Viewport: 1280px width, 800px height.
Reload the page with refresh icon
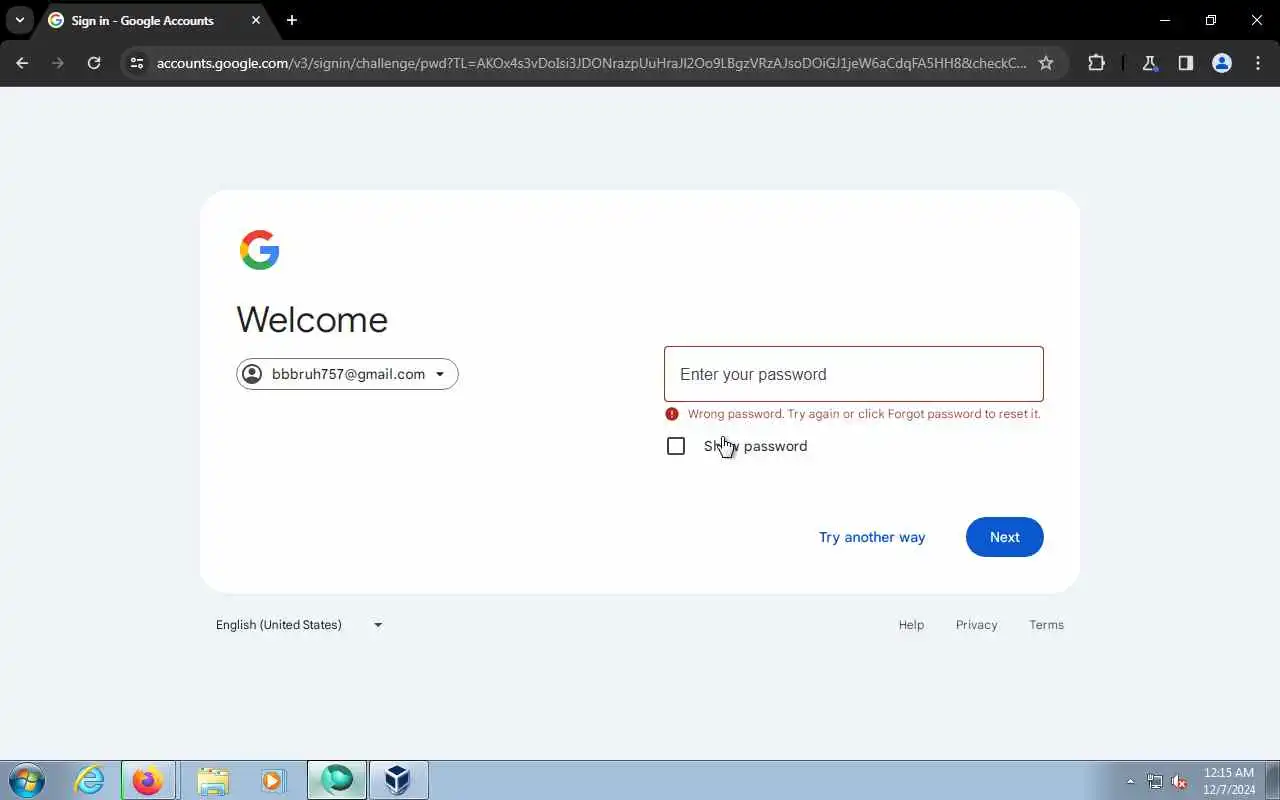pos(94,63)
